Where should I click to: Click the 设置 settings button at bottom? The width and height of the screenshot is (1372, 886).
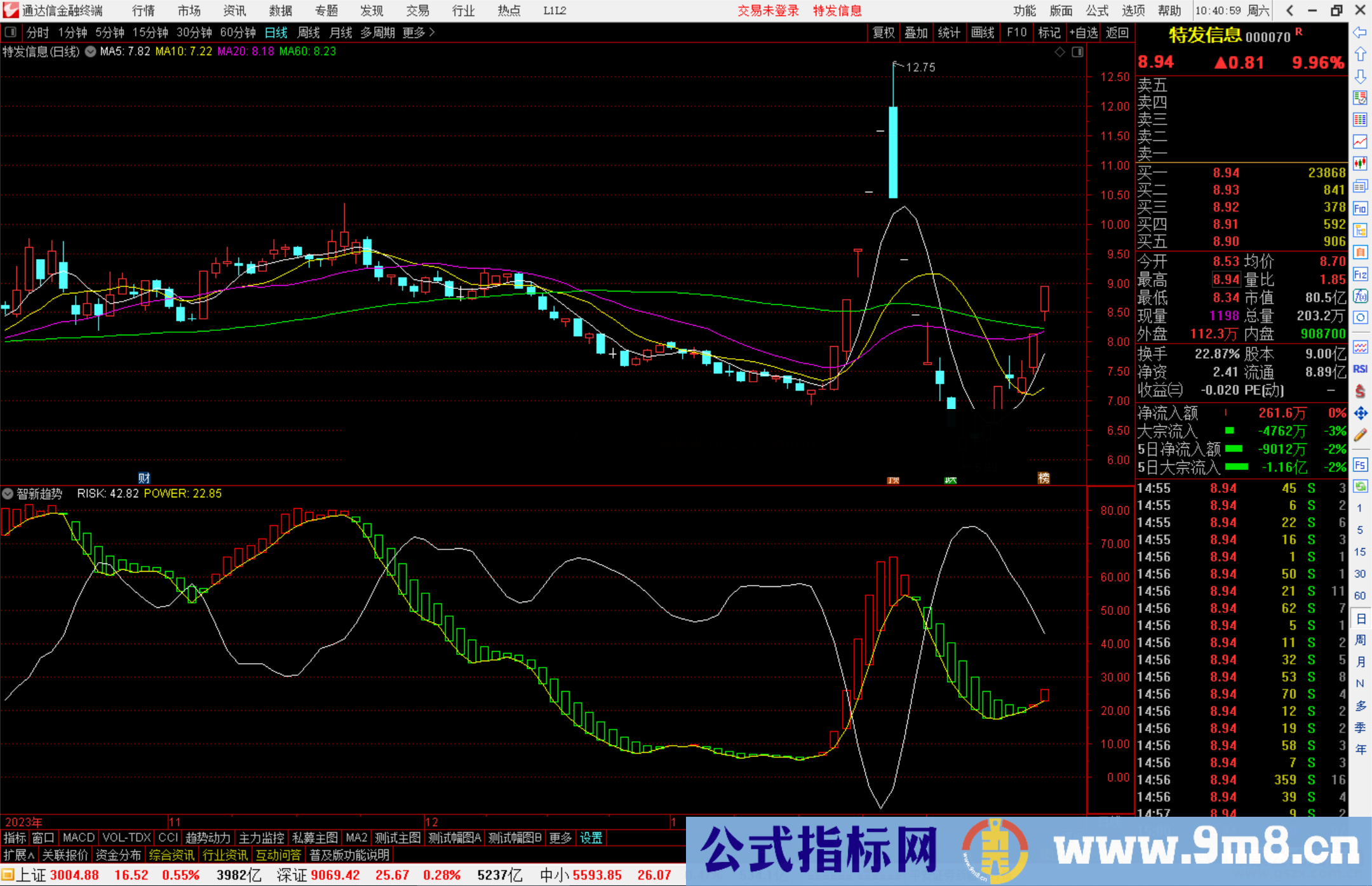click(x=591, y=838)
